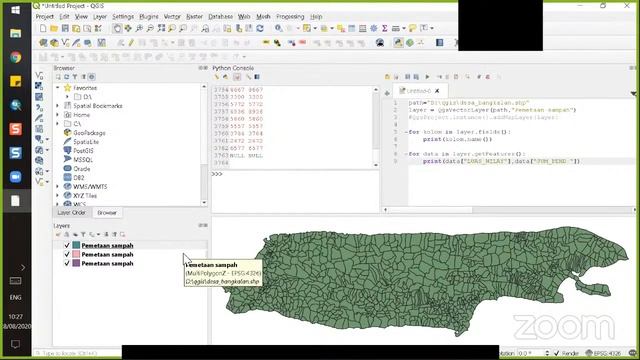Collapse the 'for data' code fold marker
This screenshot has height=360, width=640.
click(406, 154)
